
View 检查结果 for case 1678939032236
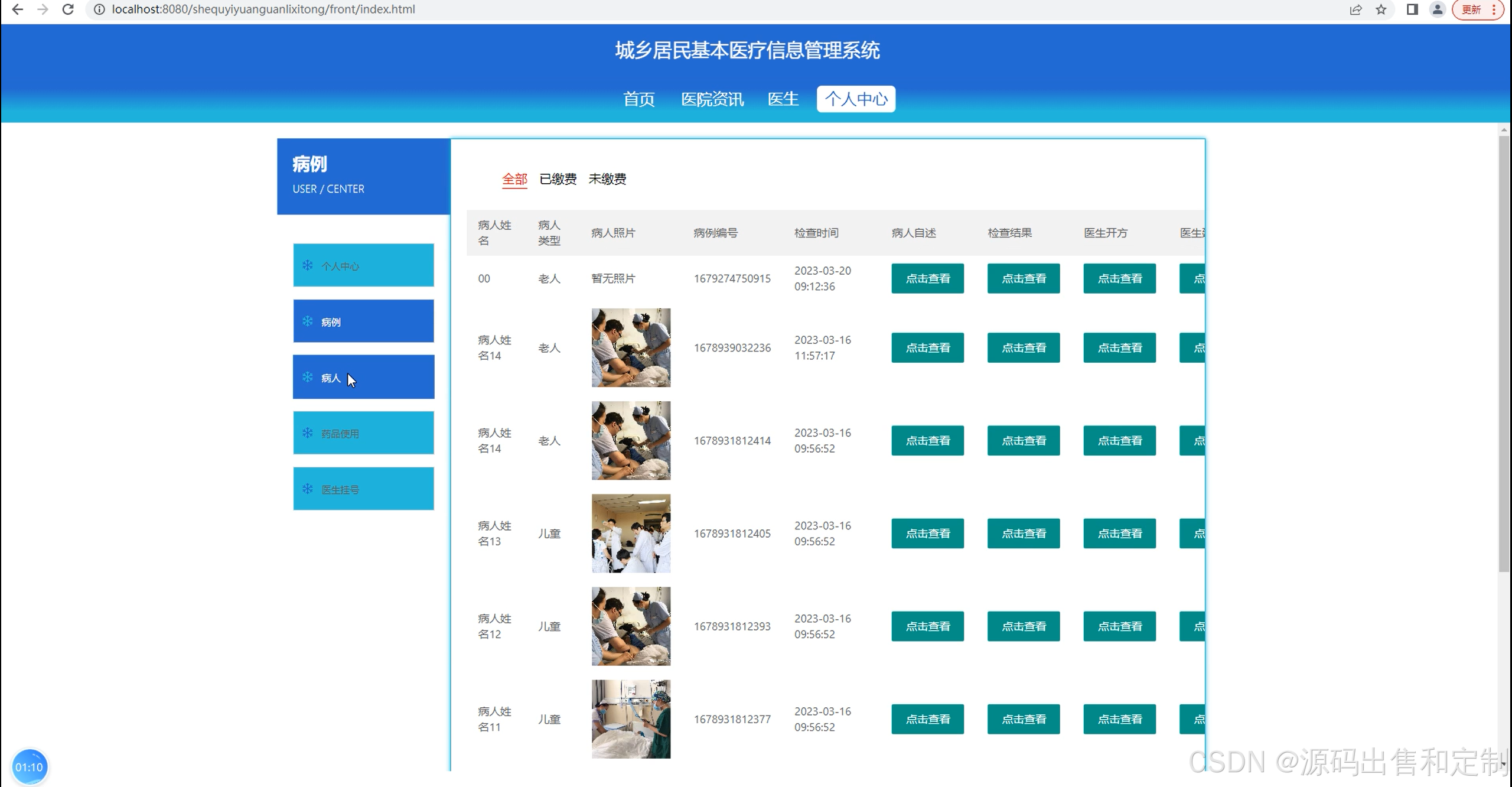pyautogui.click(x=1023, y=347)
